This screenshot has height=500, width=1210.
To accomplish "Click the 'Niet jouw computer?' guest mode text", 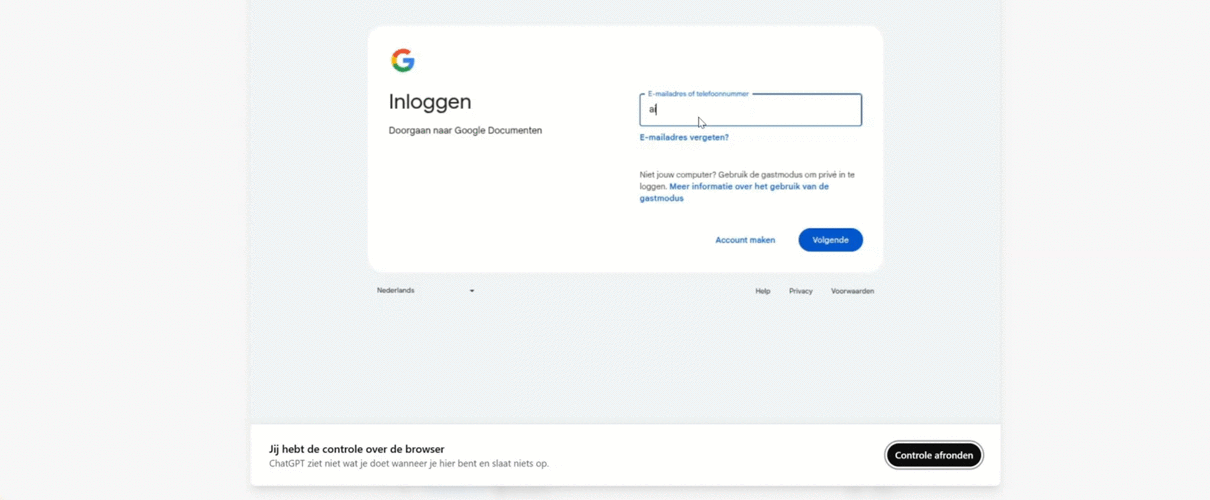I will pos(747,180).
